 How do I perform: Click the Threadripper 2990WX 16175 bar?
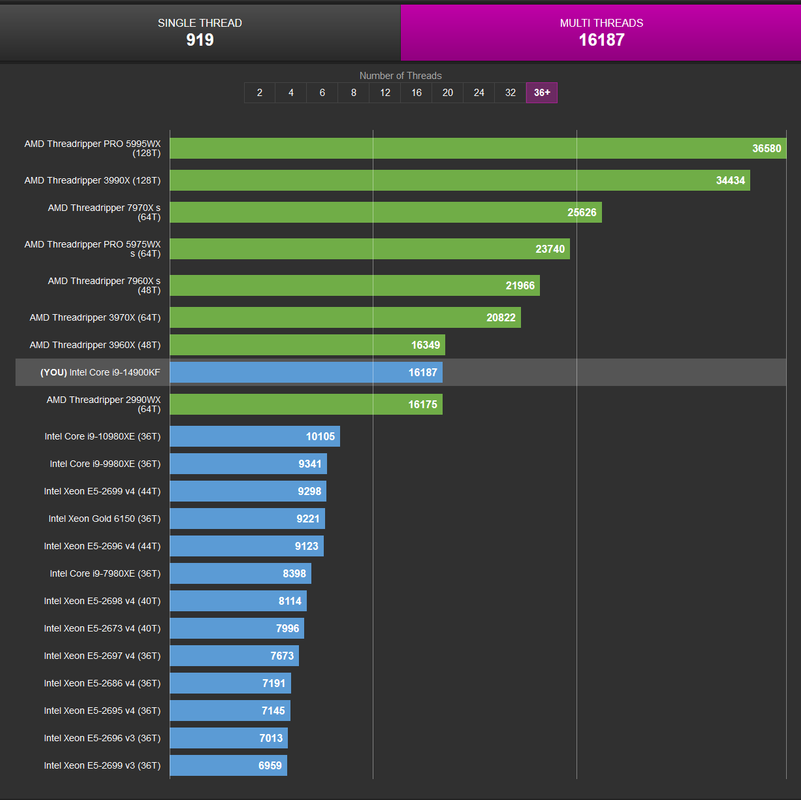306,404
